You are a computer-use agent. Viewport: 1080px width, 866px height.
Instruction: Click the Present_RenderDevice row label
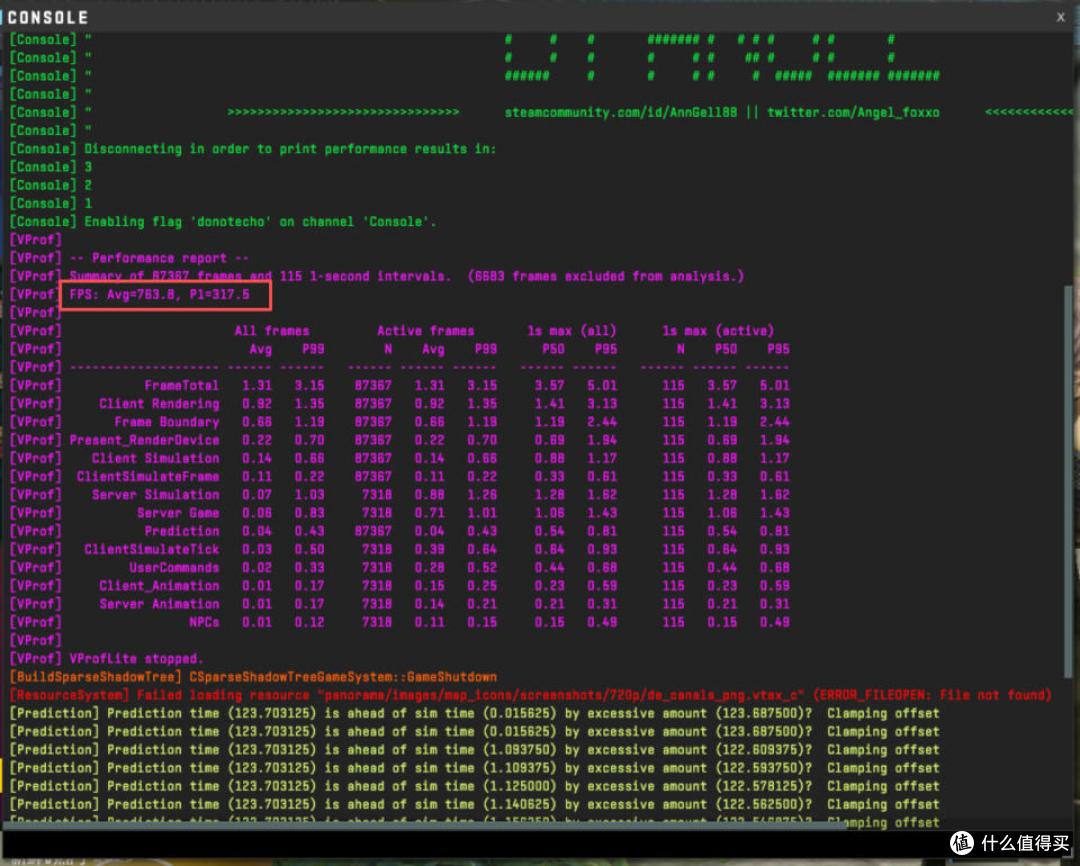tap(145, 440)
